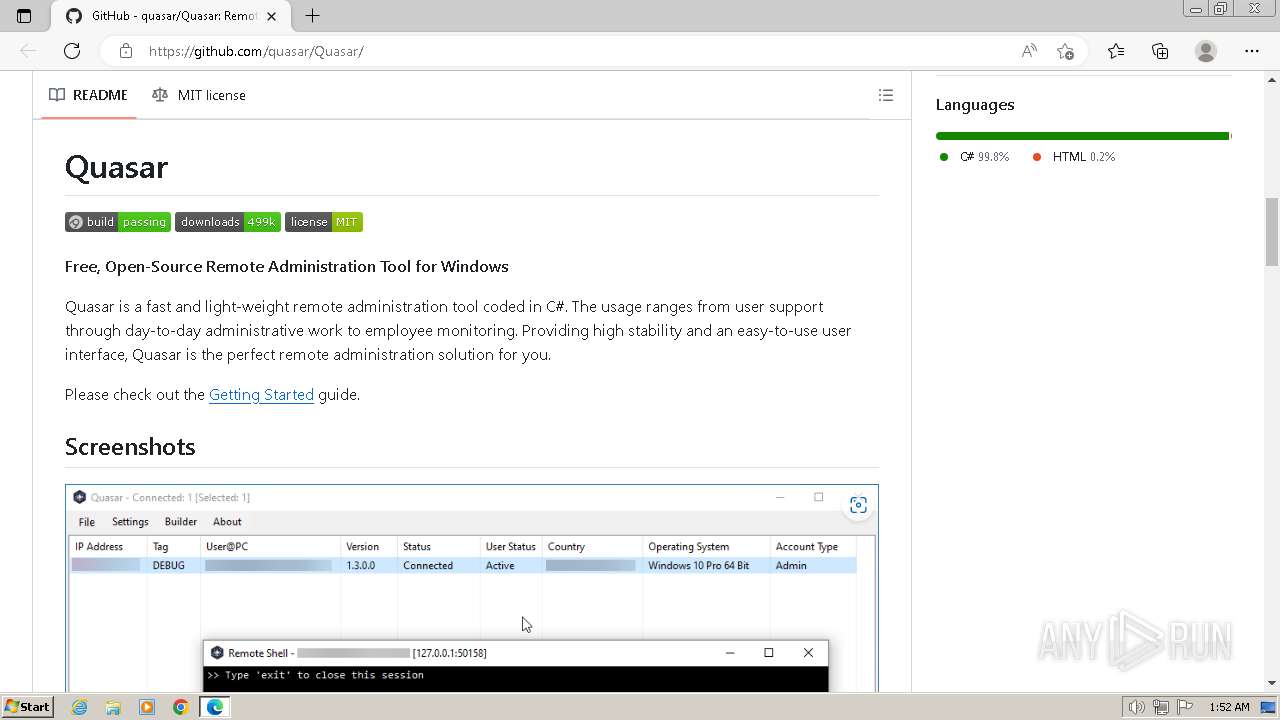Open File Explorer from taskbar
This screenshot has width=1280, height=720.
tap(113, 707)
